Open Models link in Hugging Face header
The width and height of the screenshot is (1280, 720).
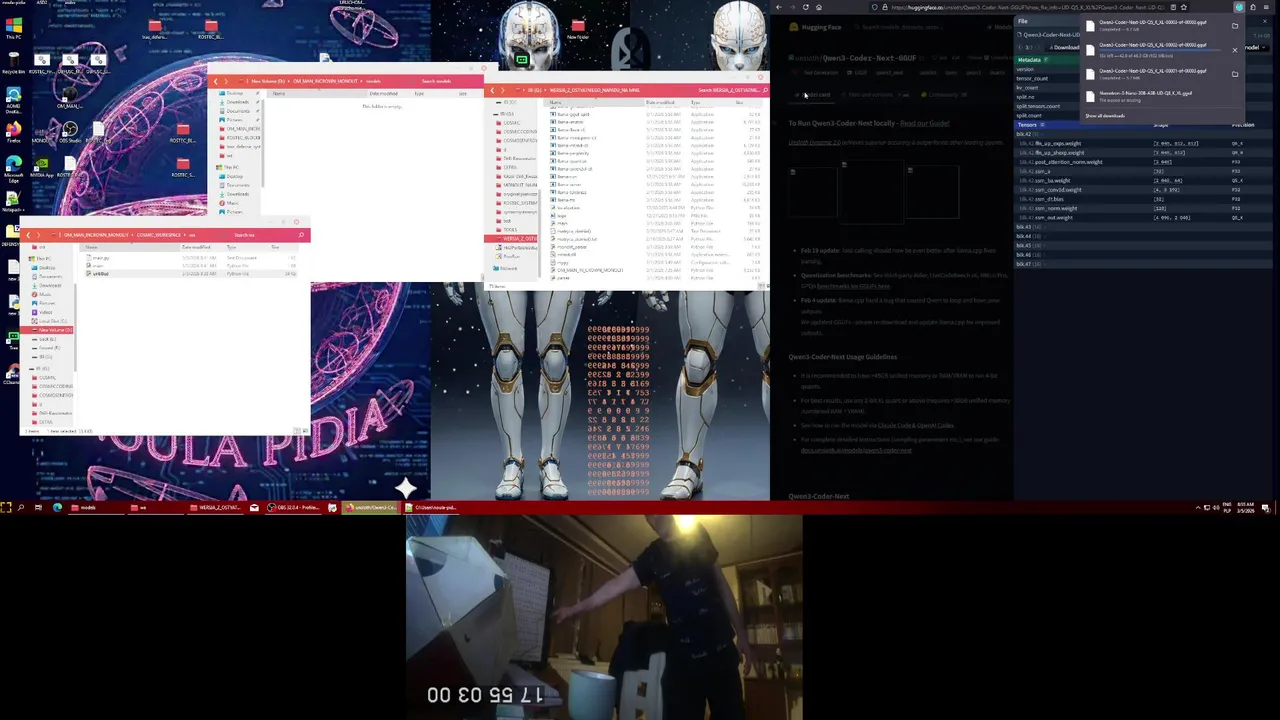coord(1001,27)
